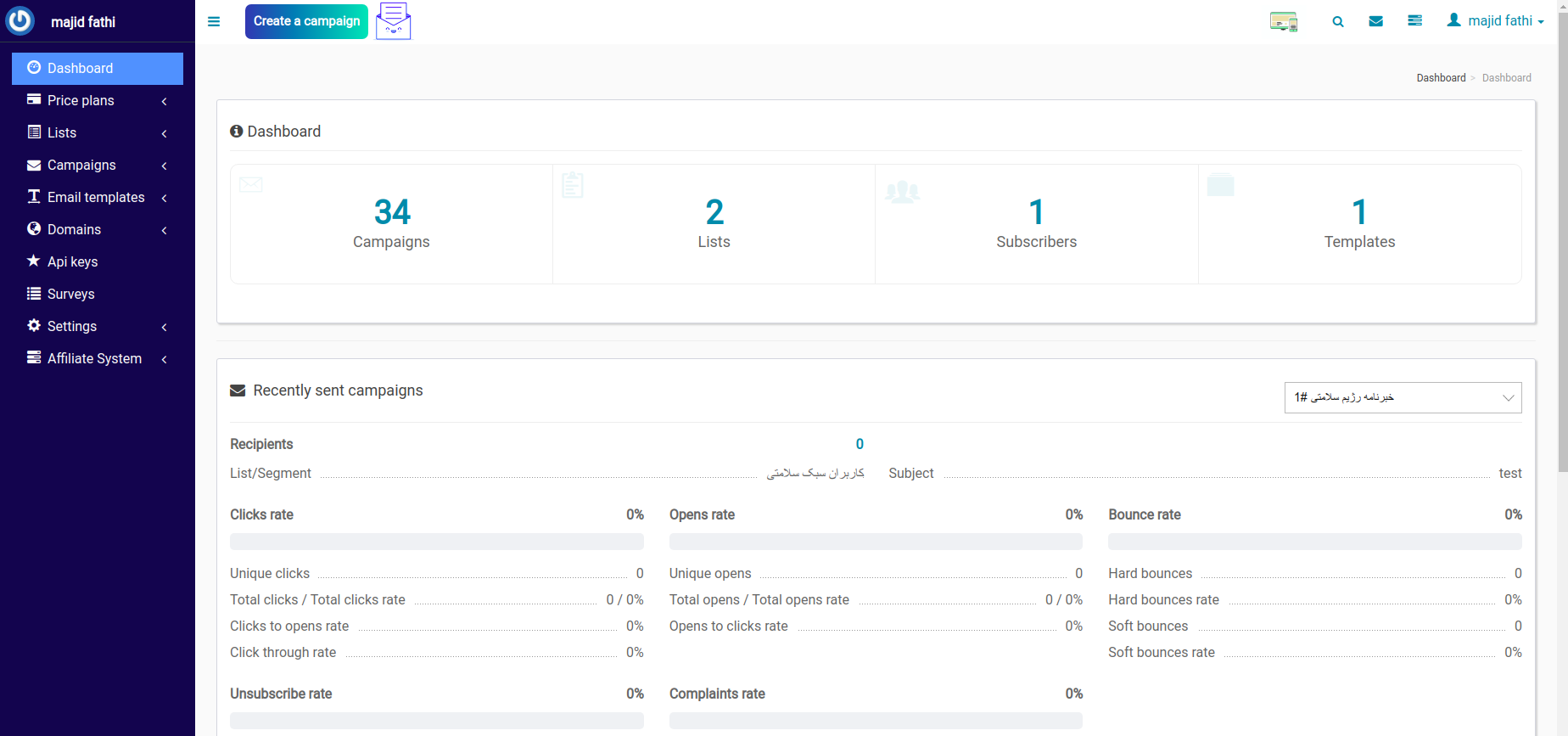Click the Settings gear icon in sidebar
The image size is (1568, 736).
coord(34,326)
